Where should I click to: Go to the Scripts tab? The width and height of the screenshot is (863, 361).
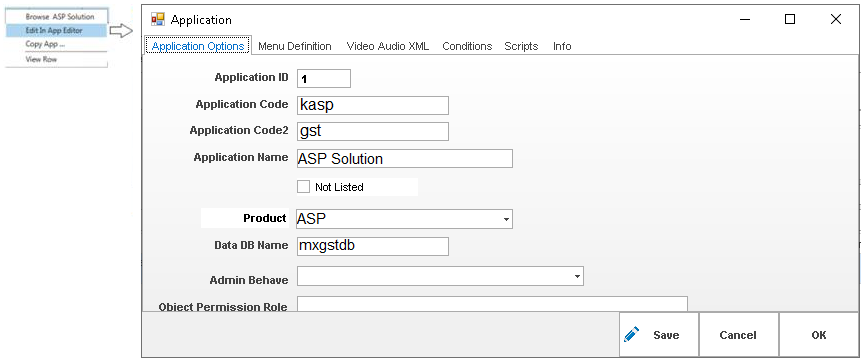(x=521, y=46)
